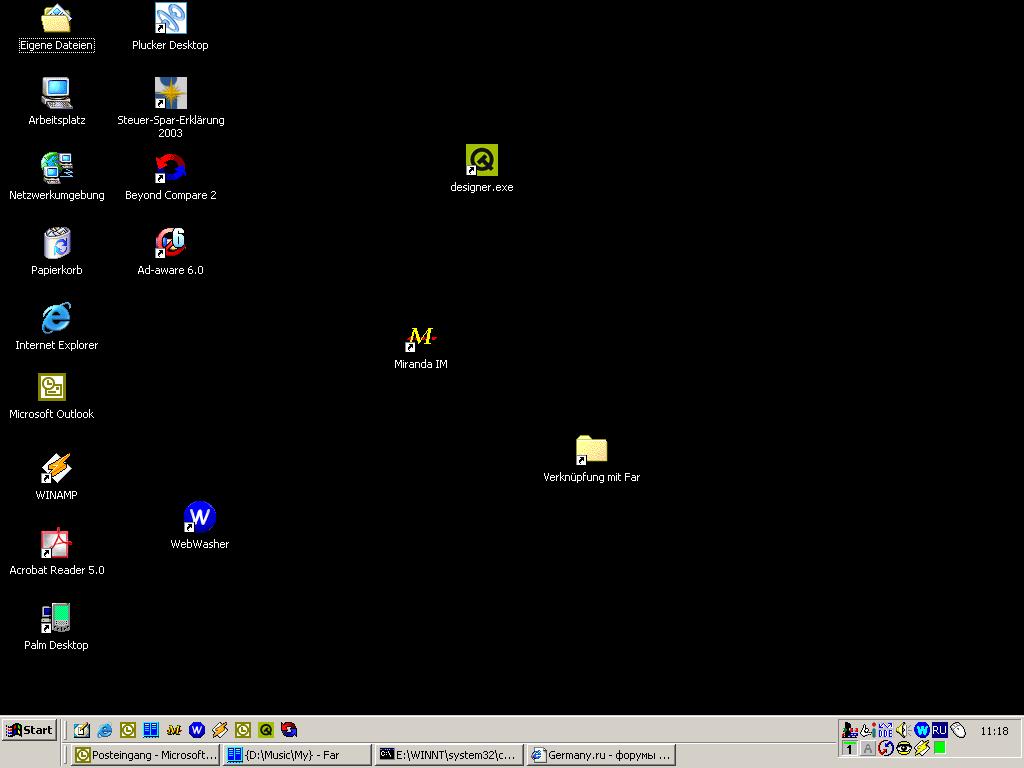The height and width of the screenshot is (768, 1024).
Task: Click the RU language indicator in tray
Action: pos(940,730)
